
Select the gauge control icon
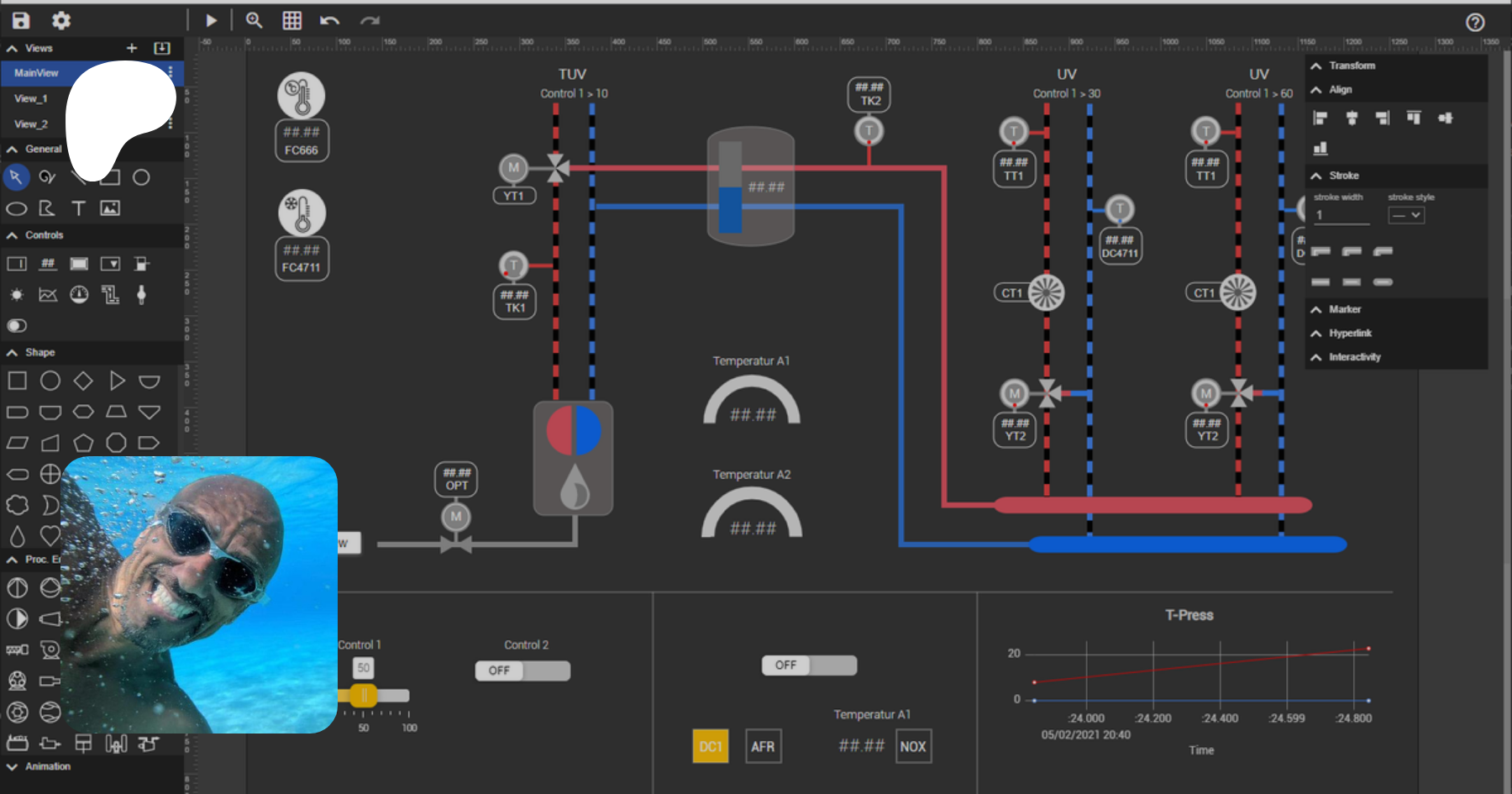[79, 294]
